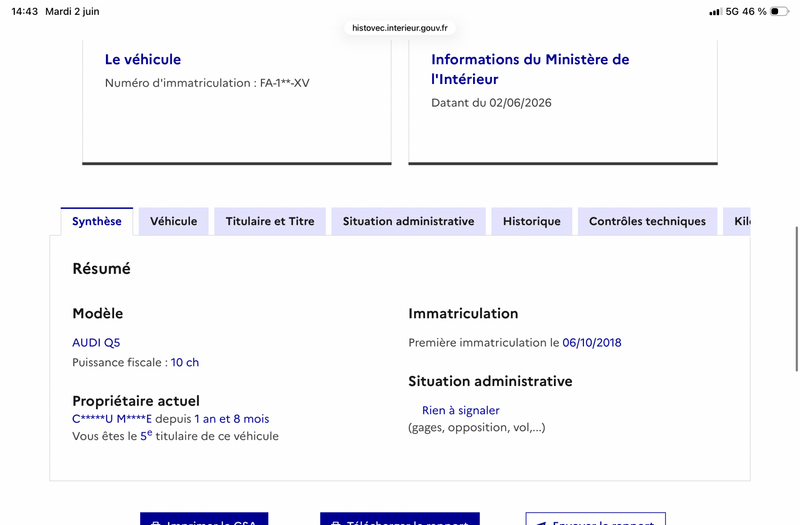The height and width of the screenshot is (525, 800).
Task: Open the Contrôles techniques tab
Action: tap(647, 221)
